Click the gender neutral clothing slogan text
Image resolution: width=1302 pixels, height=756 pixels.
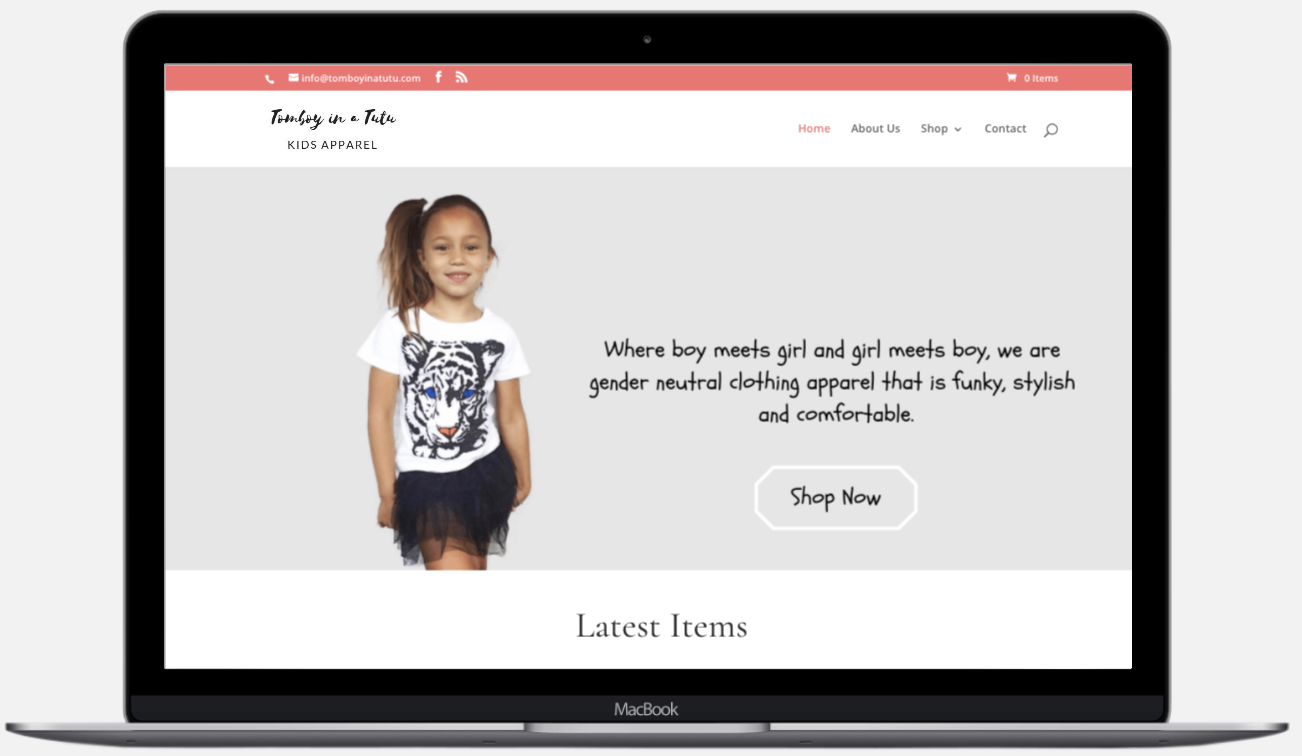832,381
